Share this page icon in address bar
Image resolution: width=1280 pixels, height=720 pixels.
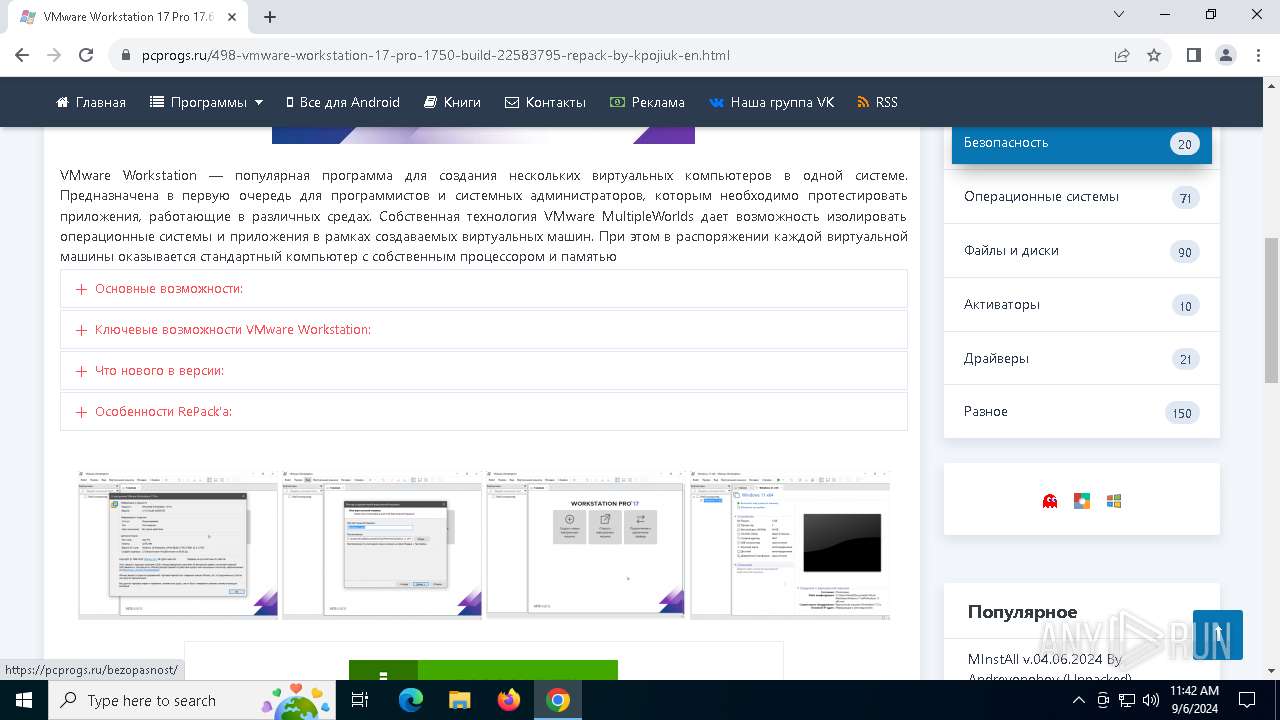tap(1122, 55)
